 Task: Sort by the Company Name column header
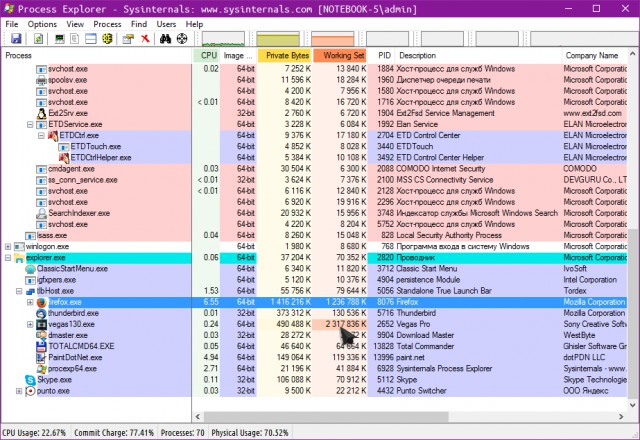click(x=594, y=56)
